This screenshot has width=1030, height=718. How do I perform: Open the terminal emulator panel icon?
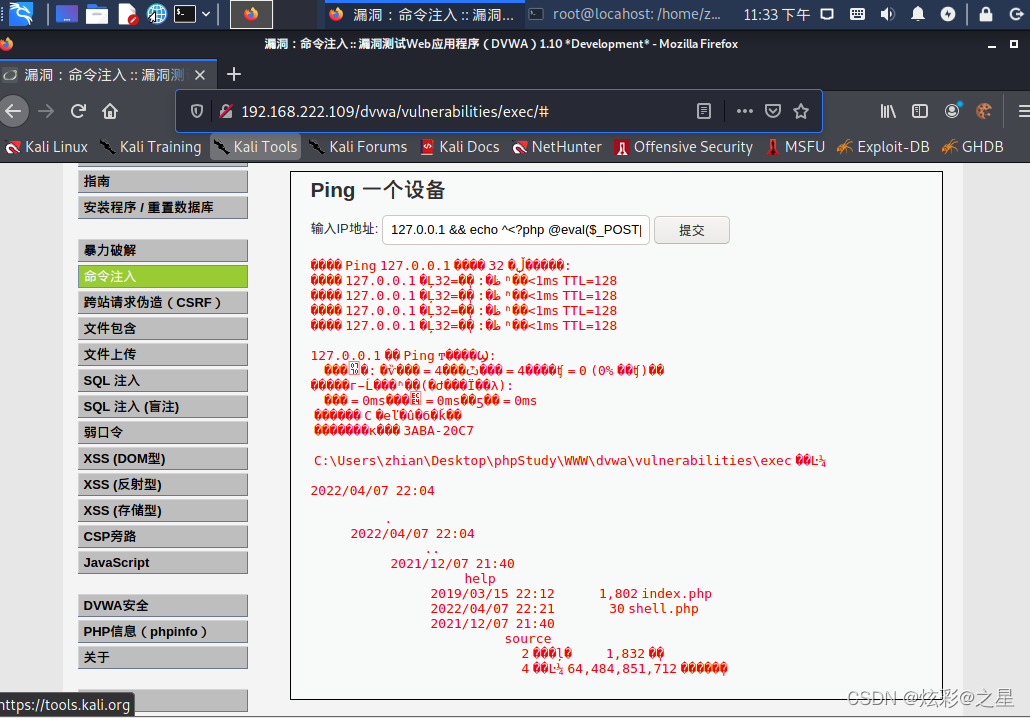[185, 14]
